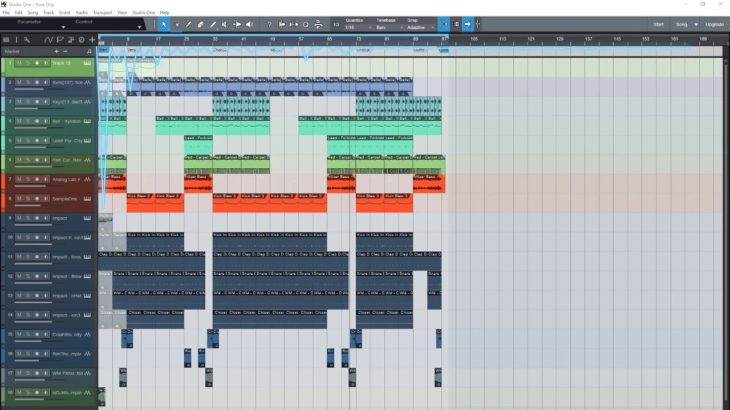The height and width of the screenshot is (410, 730).
Task: Toggle the blue autoscroll arrow button
Action: [x=467, y=24]
